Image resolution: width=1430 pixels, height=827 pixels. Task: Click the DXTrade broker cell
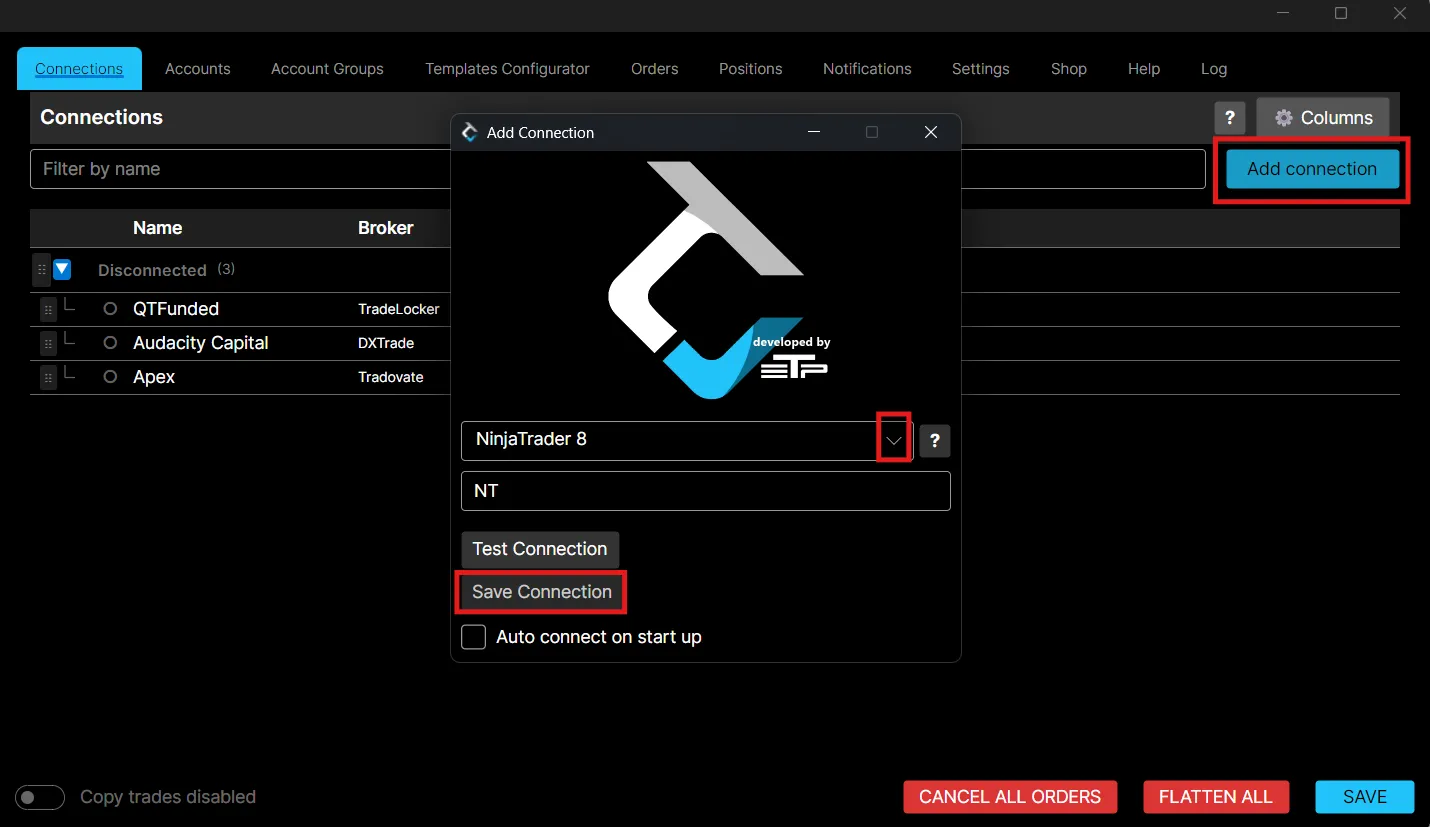pyautogui.click(x=386, y=343)
